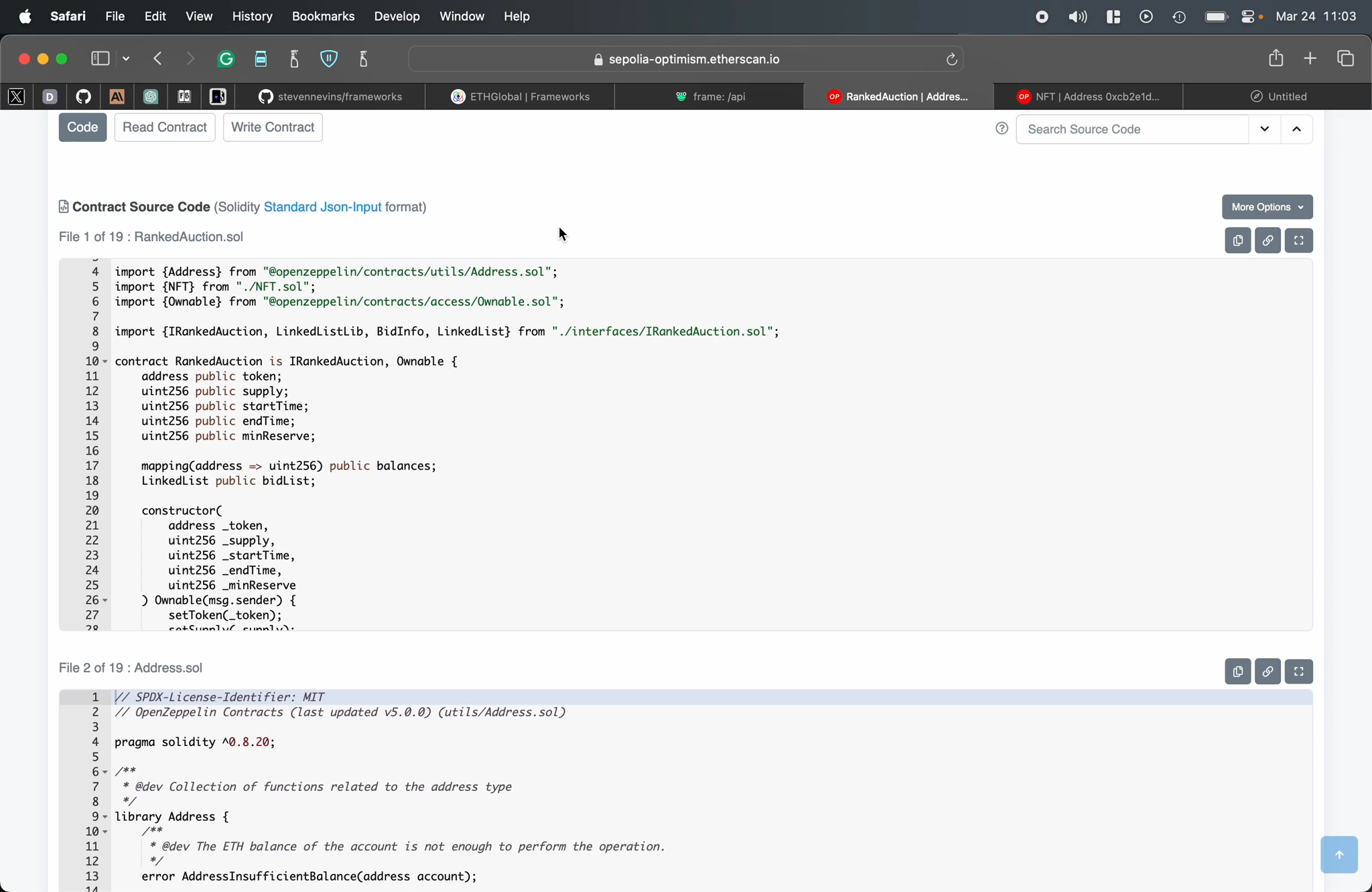Click the search help question mark icon
Viewport: 1372px width, 892px height.
click(x=1002, y=129)
